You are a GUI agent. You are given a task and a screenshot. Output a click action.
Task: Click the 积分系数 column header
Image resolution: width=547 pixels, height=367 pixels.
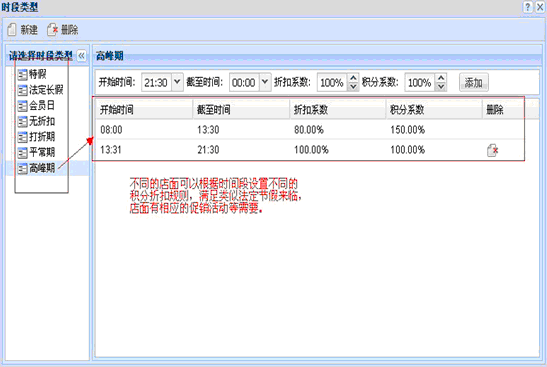[x=434, y=110]
